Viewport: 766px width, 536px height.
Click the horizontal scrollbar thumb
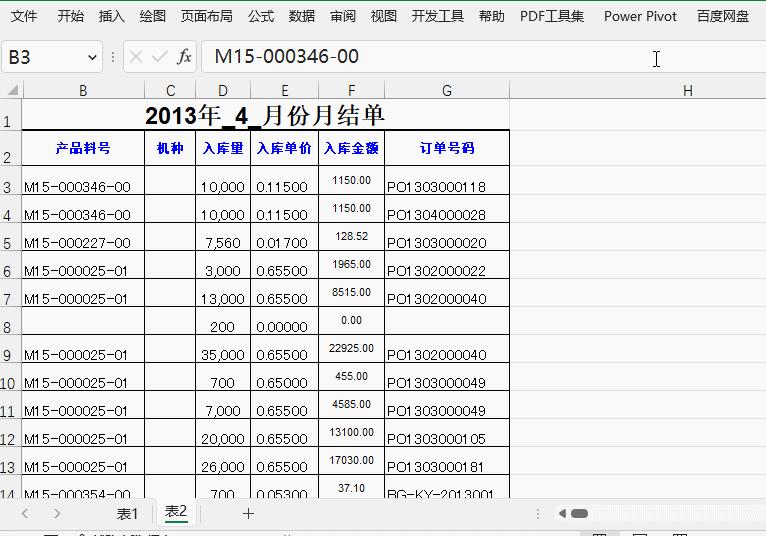[579, 514]
